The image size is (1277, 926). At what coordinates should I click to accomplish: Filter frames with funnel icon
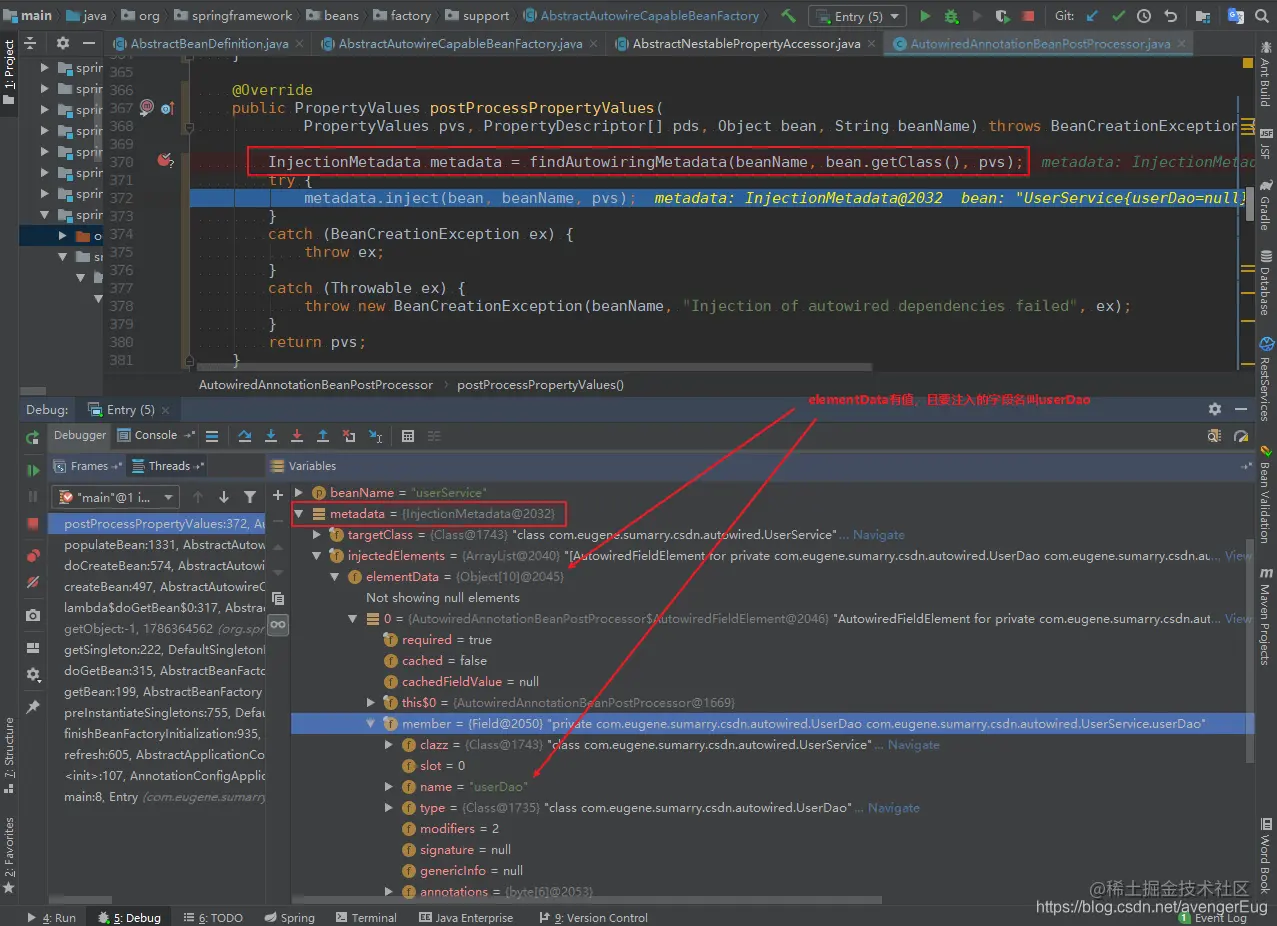(250, 497)
